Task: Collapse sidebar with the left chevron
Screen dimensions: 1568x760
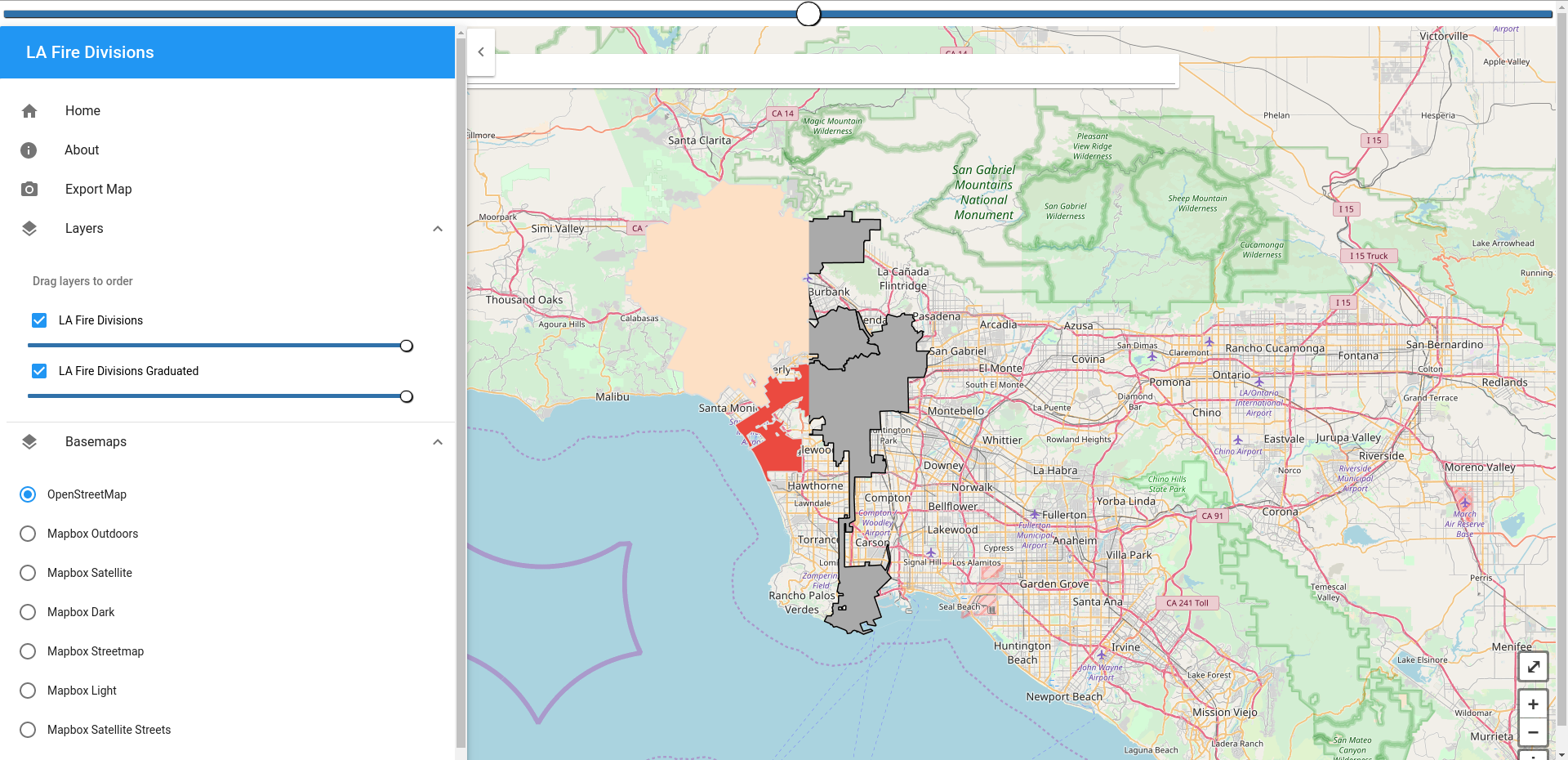Action: [x=481, y=52]
